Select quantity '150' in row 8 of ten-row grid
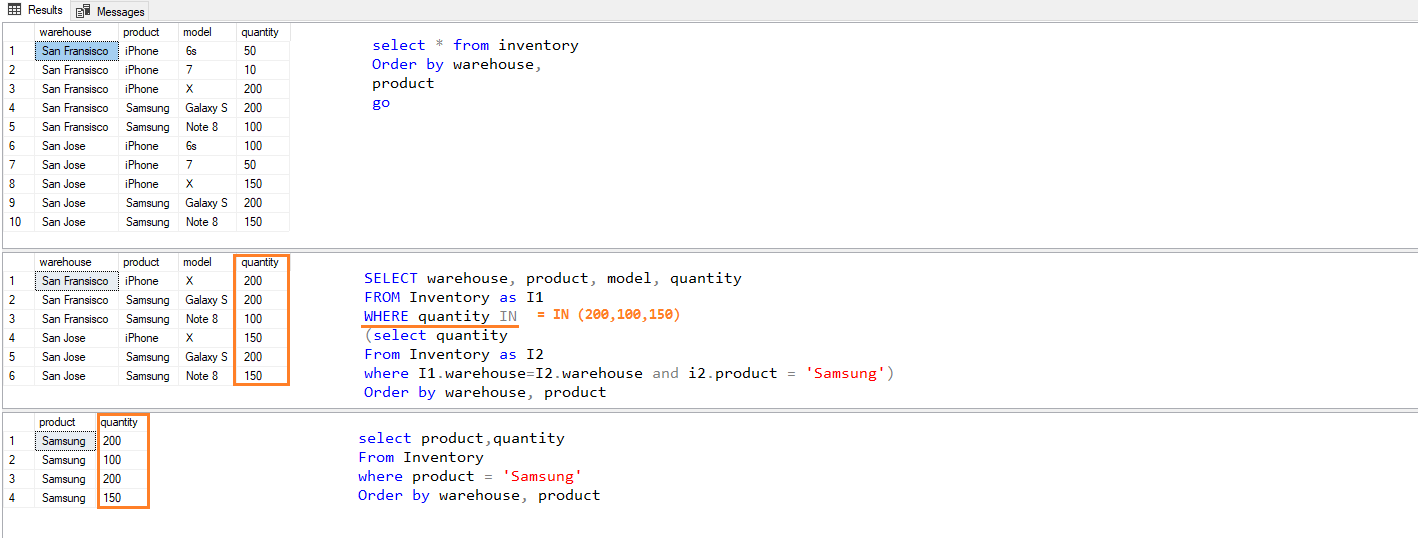The height and width of the screenshot is (538, 1418). coord(264,184)
